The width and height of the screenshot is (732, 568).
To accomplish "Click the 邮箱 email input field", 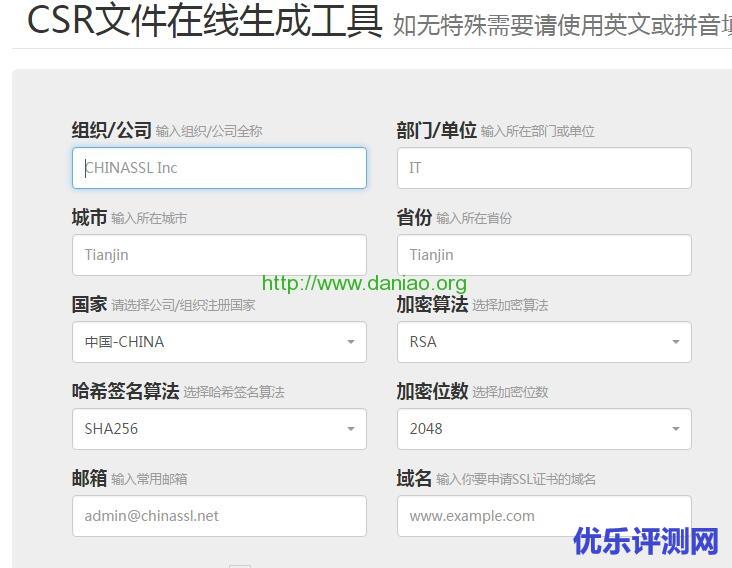I will (219, 516).
